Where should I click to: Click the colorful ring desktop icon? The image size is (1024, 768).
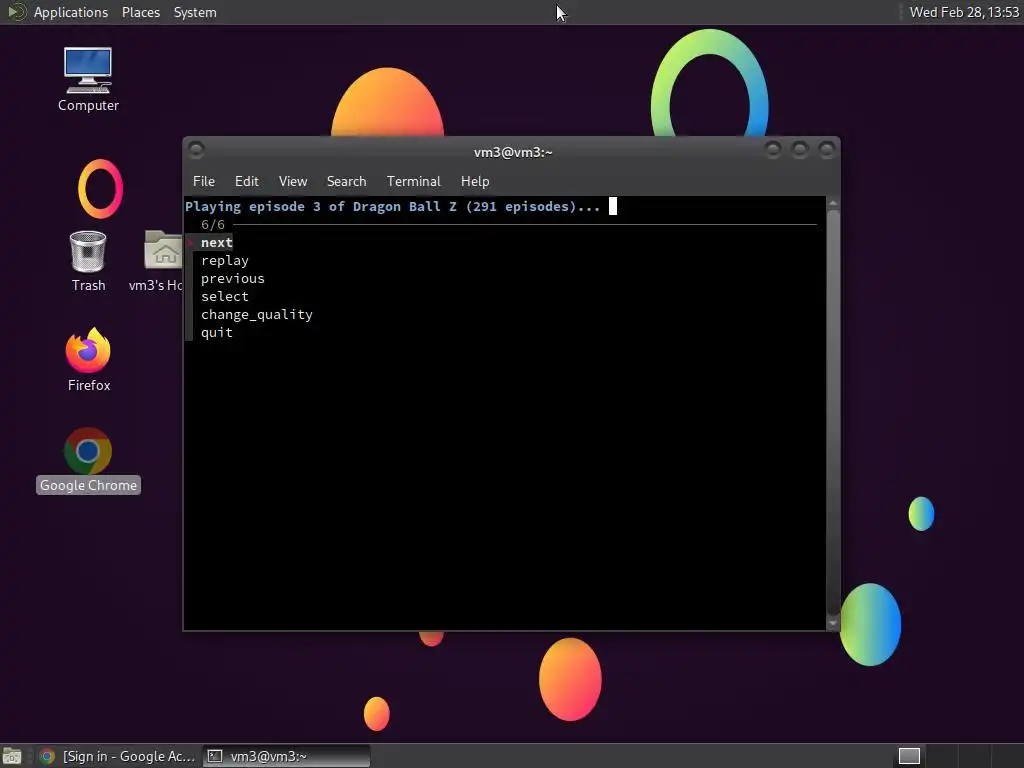click(100, 189)
